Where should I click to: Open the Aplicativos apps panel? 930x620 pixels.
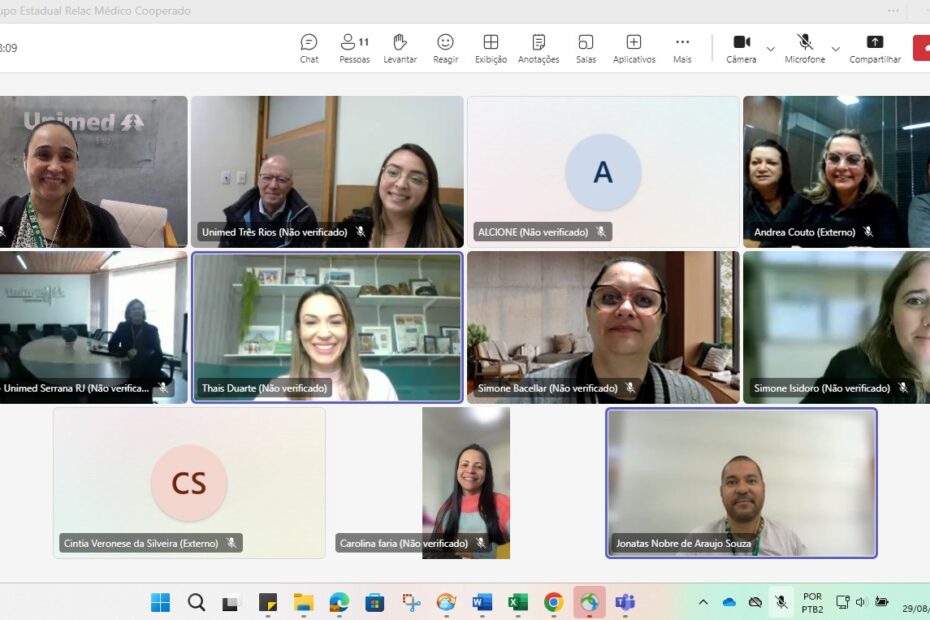pos(634,47)
